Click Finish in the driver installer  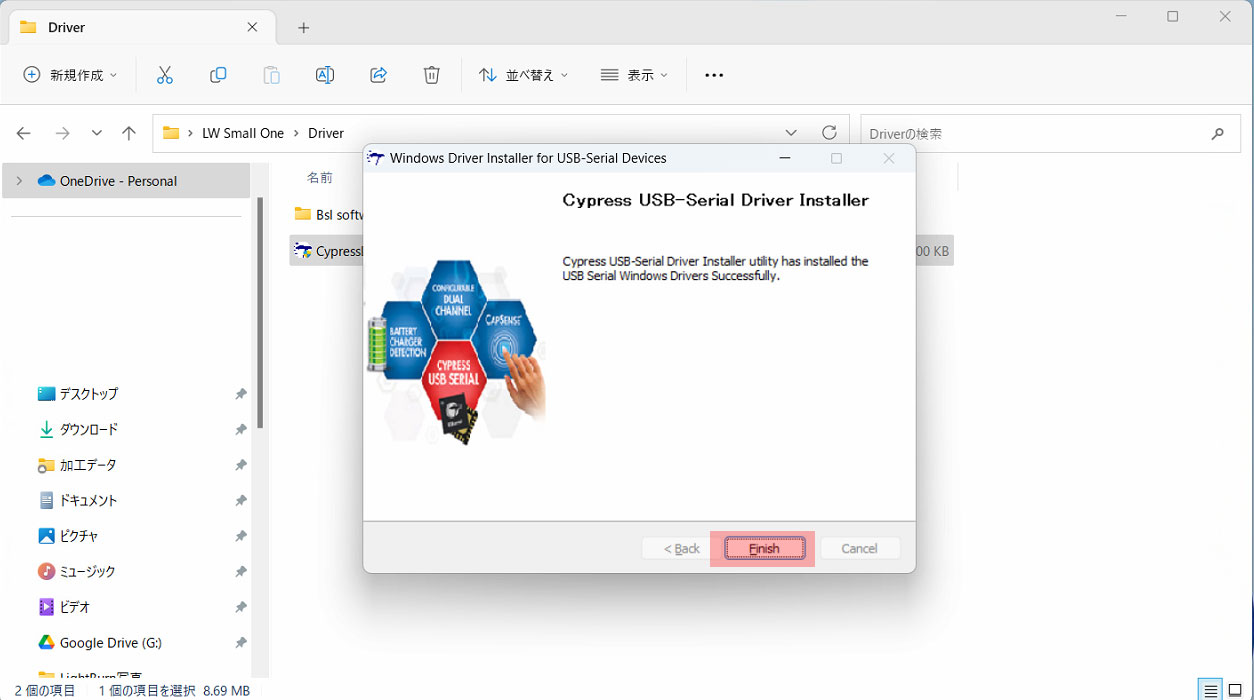click(x=764, y=548)
